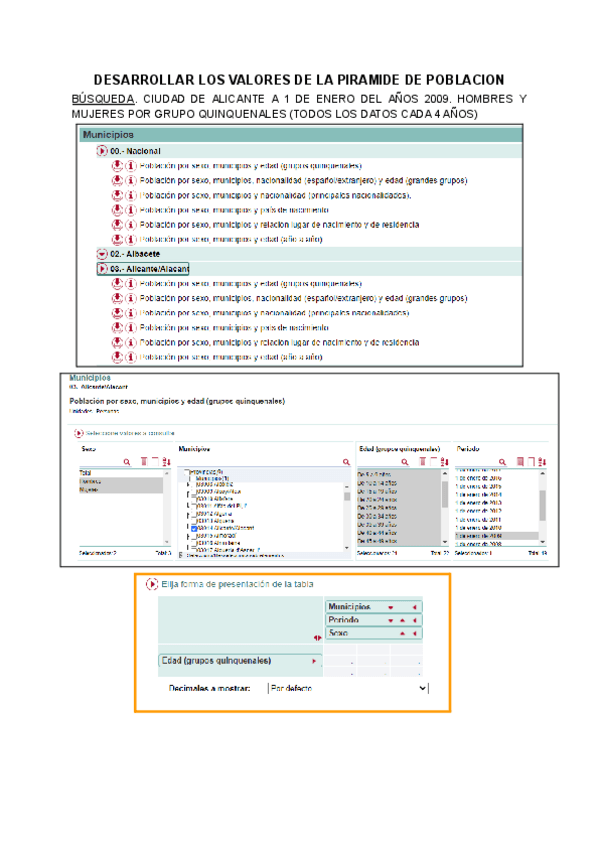Screen dimensions: 600x848
Task: Deselect all values in Edad list
Action: click(433, 461)
